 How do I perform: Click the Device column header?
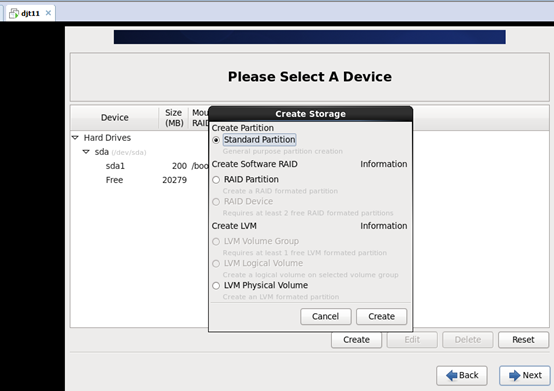click(x=115, y=118)
